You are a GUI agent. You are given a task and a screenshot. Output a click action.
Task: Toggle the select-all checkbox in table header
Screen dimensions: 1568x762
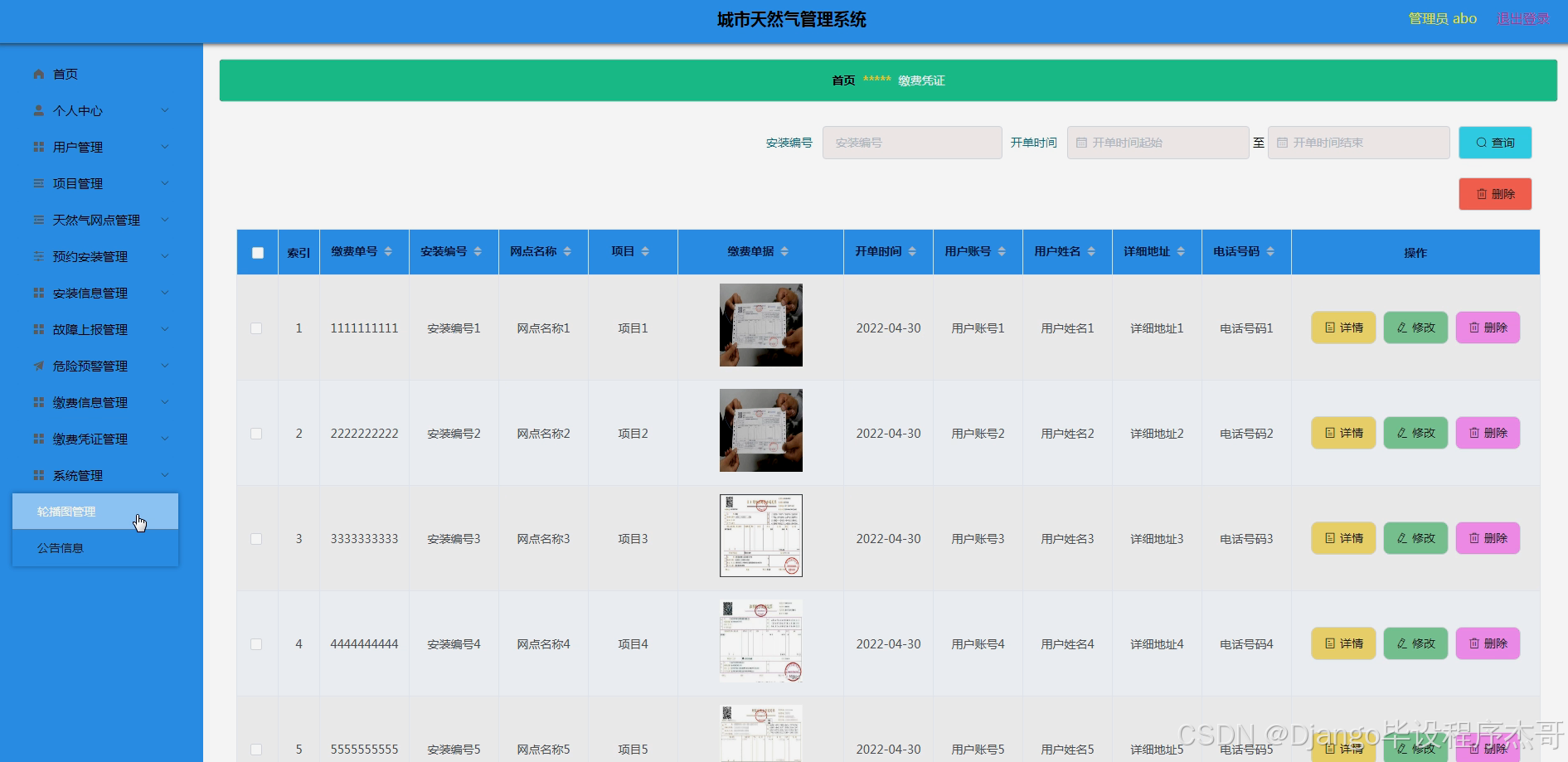[258, 253]
